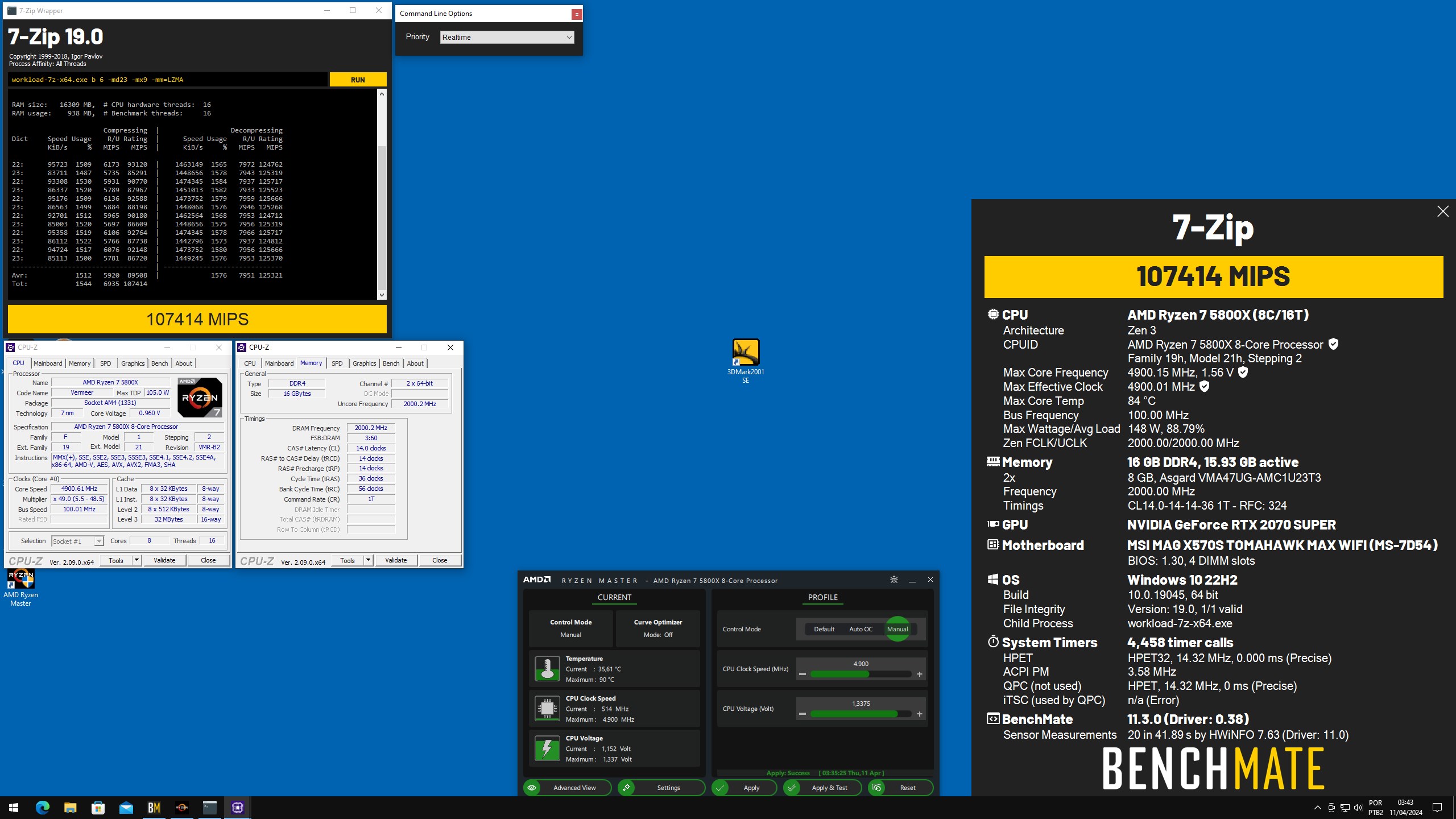Click scroll-down arrow in 7-Zip output
1456x819 pixels.
pos(382,295)
